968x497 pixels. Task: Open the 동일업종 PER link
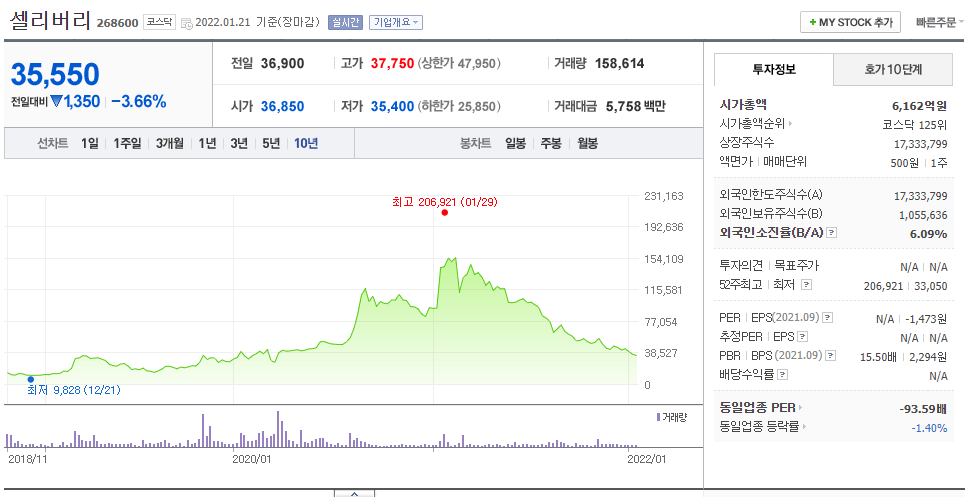(x=761, y=407)
